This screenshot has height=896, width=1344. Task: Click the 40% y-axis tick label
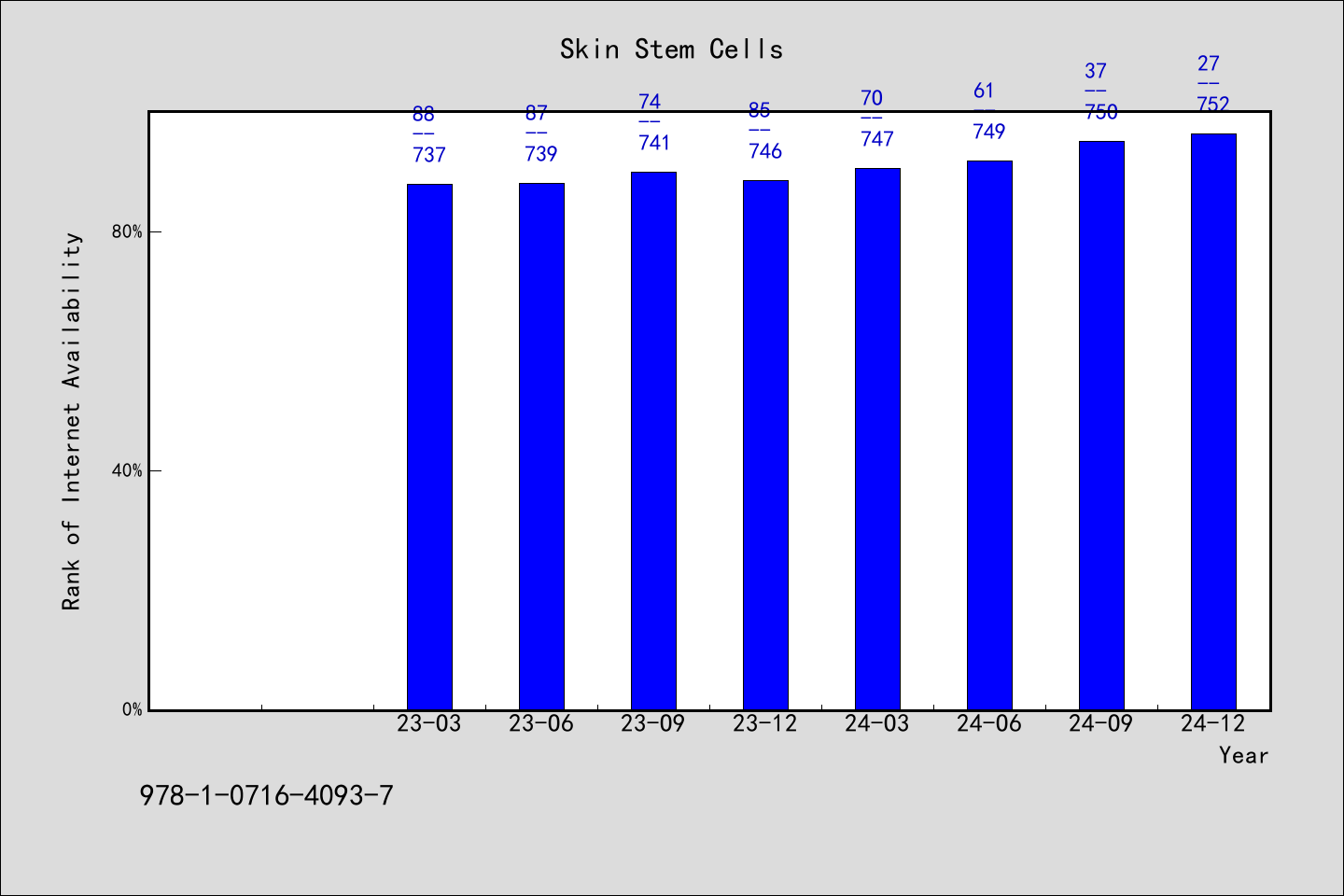point(127,470)
